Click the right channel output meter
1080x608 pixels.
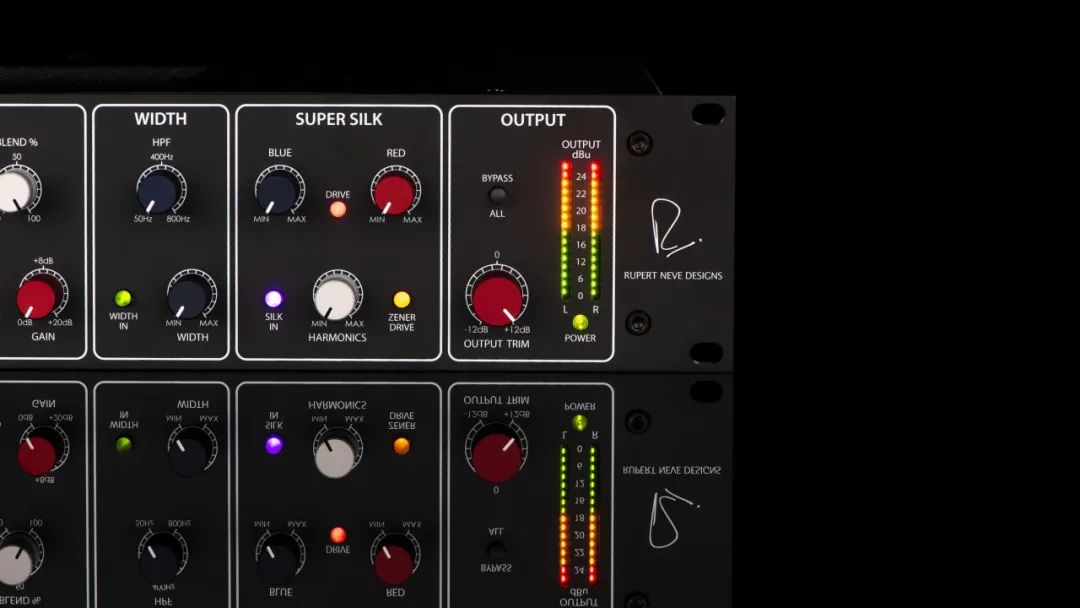pos(595,230)
